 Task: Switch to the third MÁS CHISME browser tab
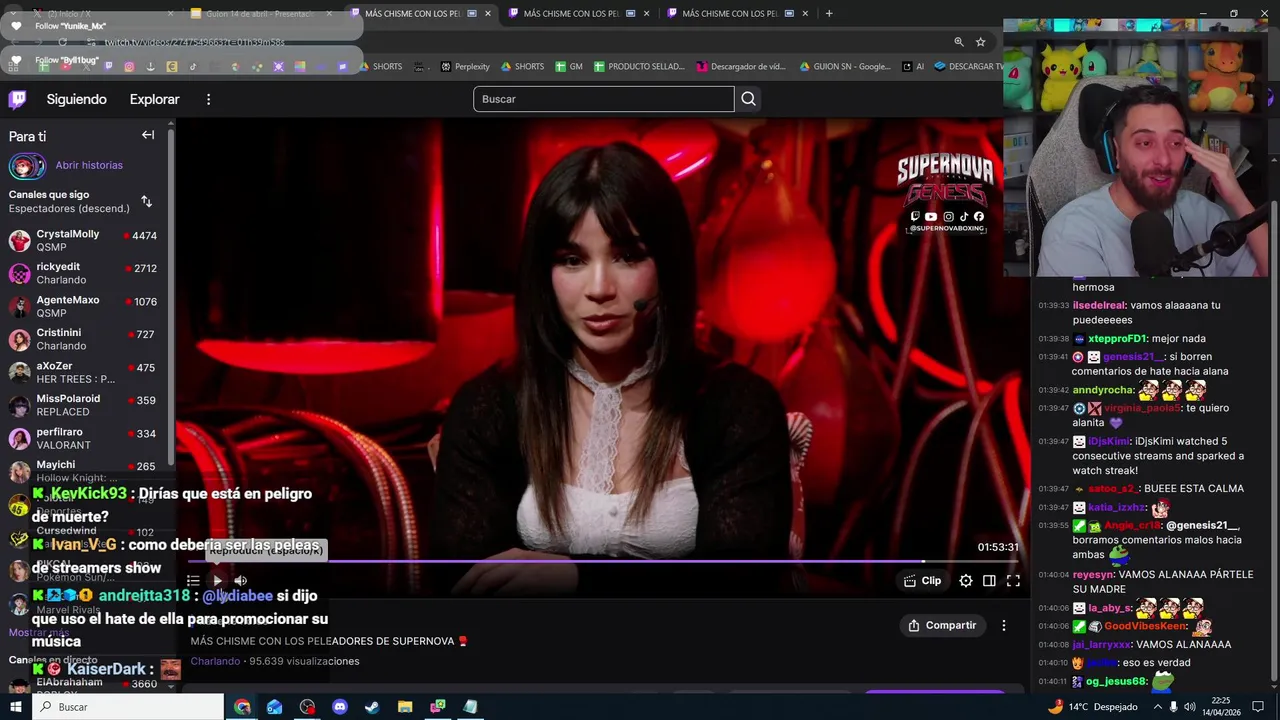point(739,14)
